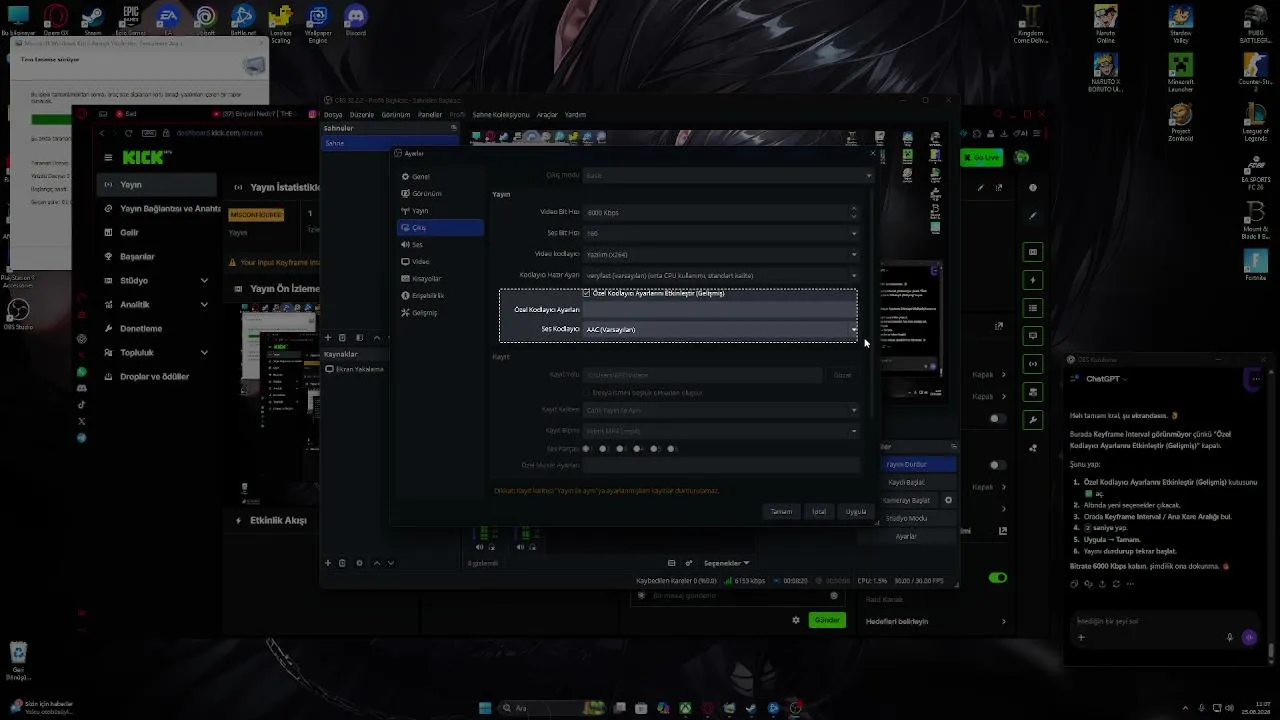Open the OBS Studio desktop shortcut
The width and height of the screenshot is (1280, 720).
17,313
